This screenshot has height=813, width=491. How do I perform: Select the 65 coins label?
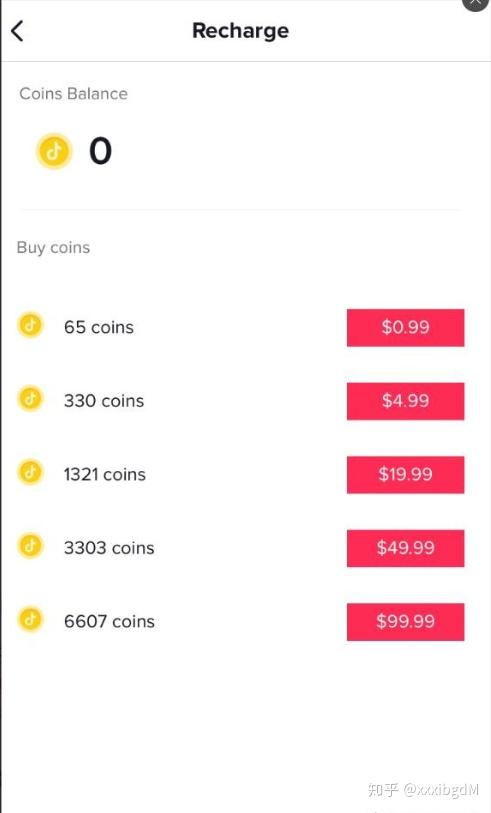point(99,328)
